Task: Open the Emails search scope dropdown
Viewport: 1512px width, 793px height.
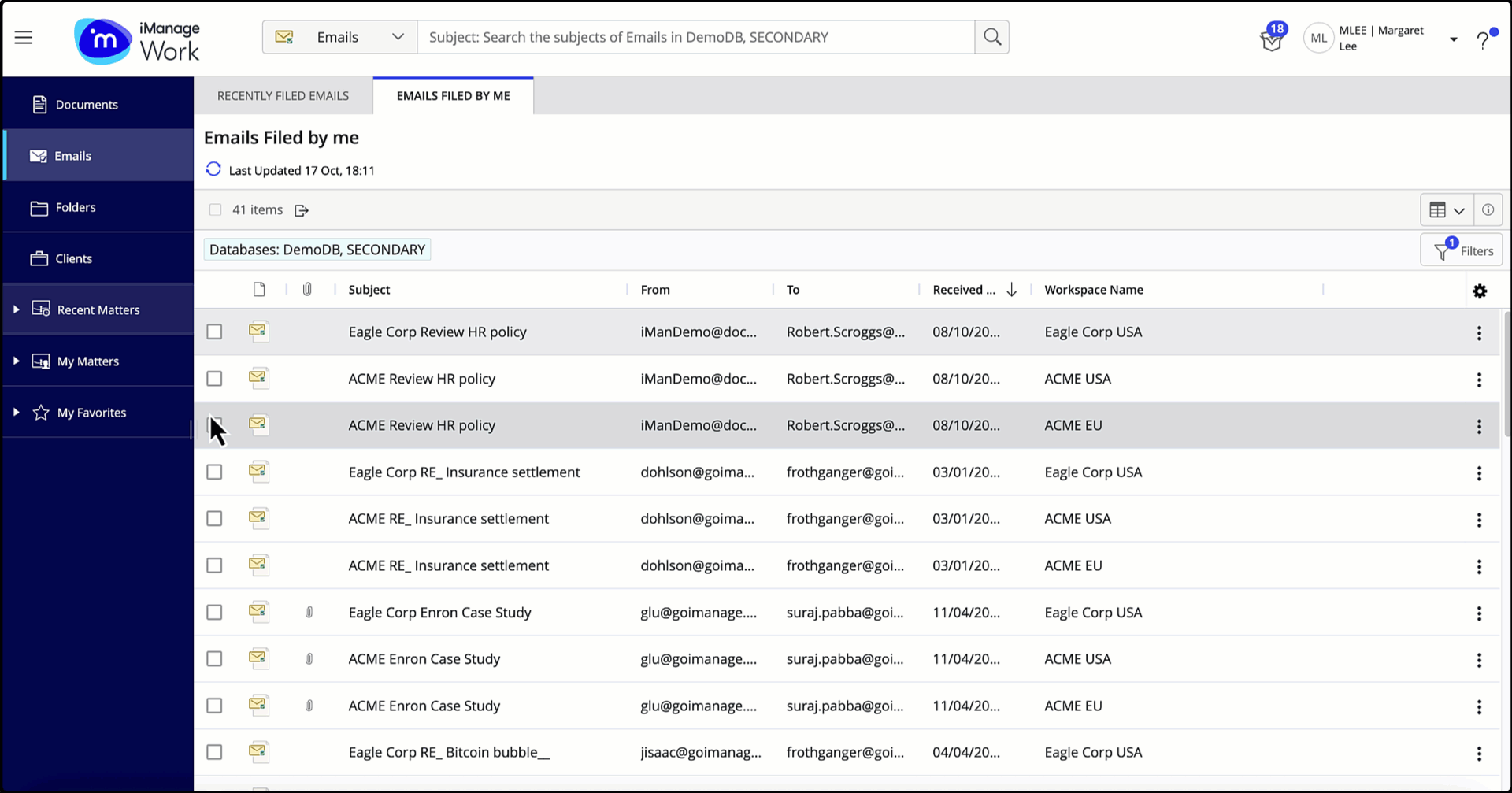Action: pyautogui.click(x=398, y=37)
